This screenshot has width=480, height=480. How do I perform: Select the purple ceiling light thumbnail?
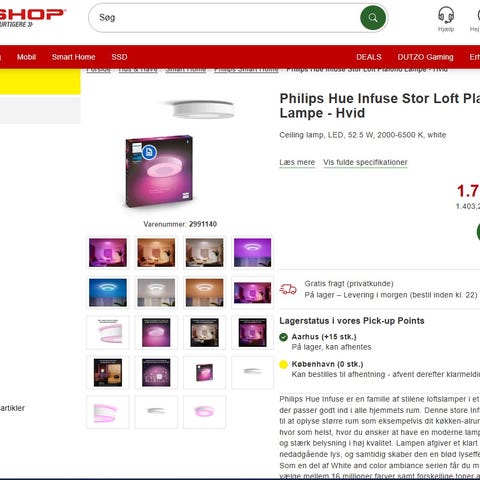pyautogui.click(x=252, y=253)
